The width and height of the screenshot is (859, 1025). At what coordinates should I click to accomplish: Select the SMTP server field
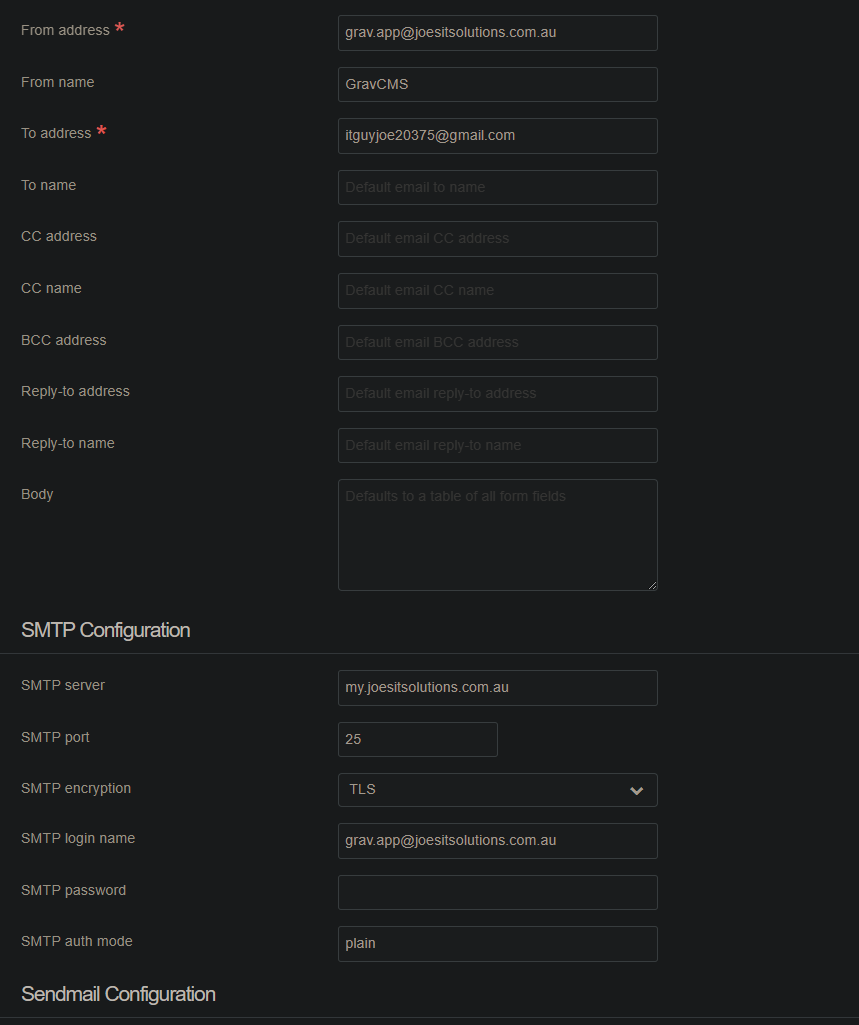(x=497, y=688)
